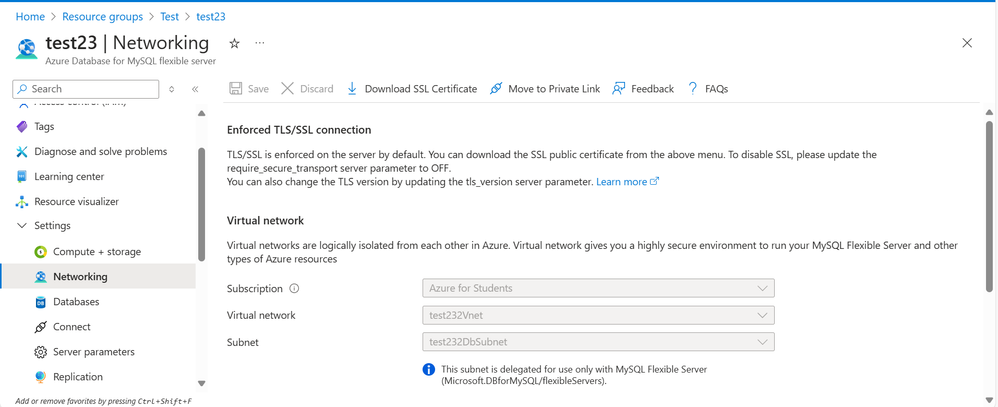Expand the Subnet dropdown
Screen dimensions: 998x407
tap(598, 342)
